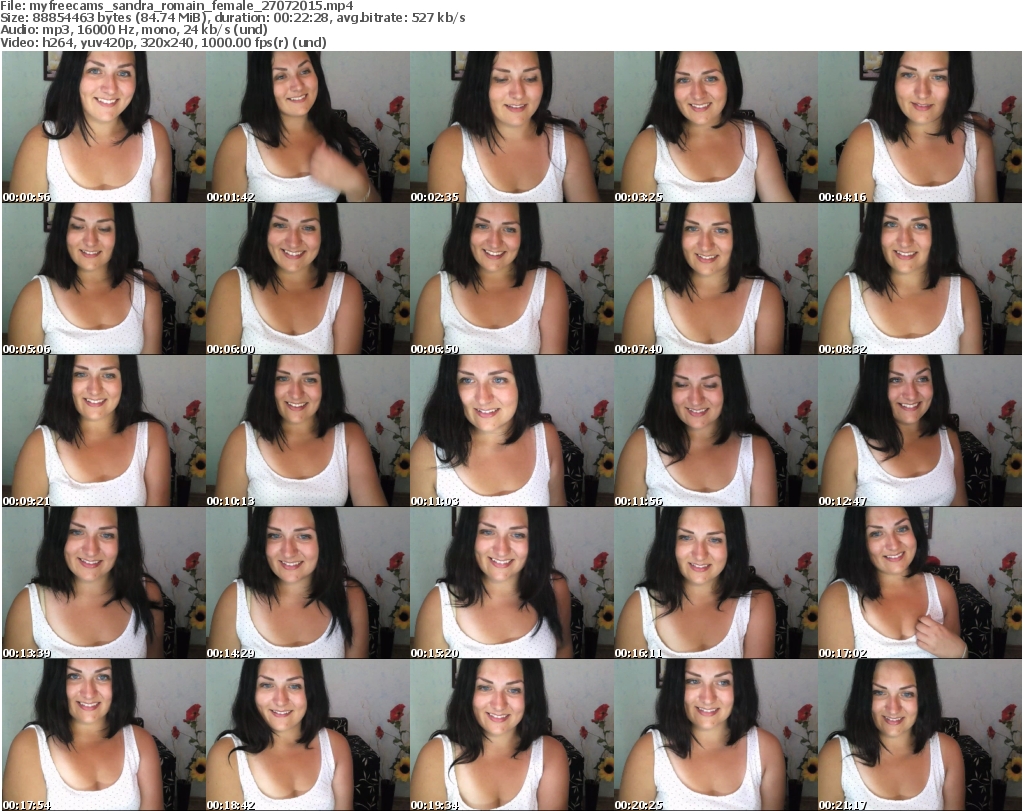1024x811 pixels.
Task: Click the frame timestamped 00:13:39
Action: coord(104,583)
